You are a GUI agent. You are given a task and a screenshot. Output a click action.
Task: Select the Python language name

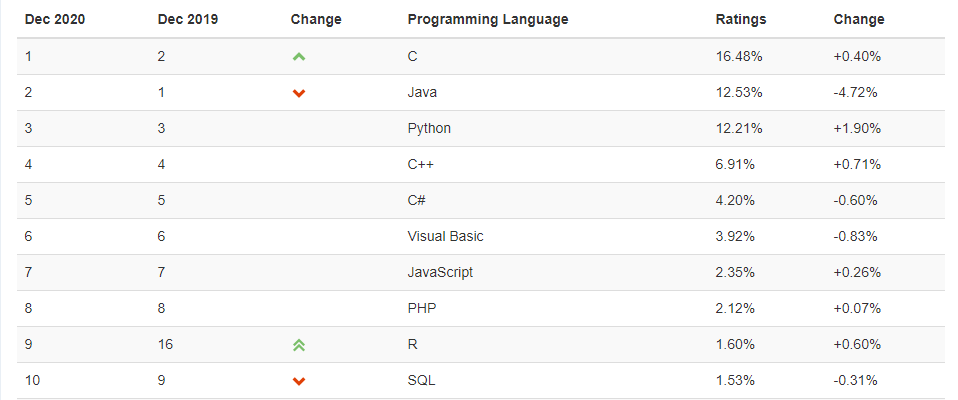[x=429, y=128]
